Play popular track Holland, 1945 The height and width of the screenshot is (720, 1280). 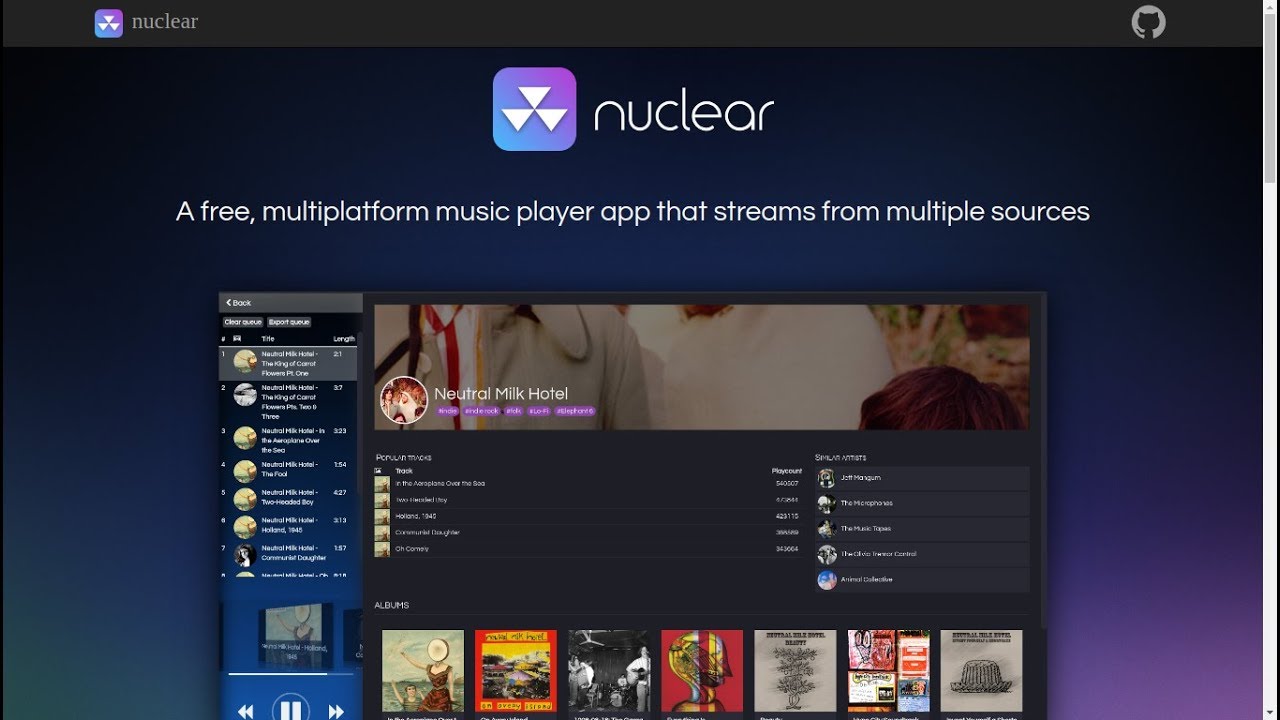[588, 516]
